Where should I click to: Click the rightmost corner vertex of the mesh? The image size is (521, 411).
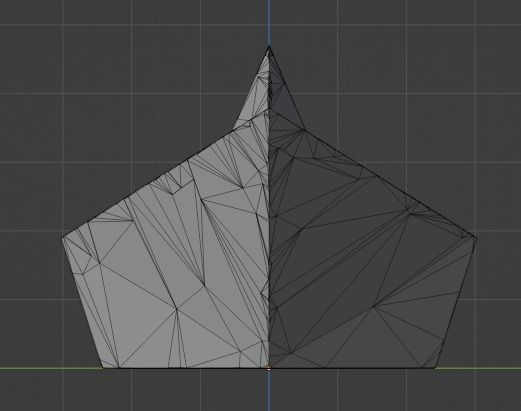476,238
